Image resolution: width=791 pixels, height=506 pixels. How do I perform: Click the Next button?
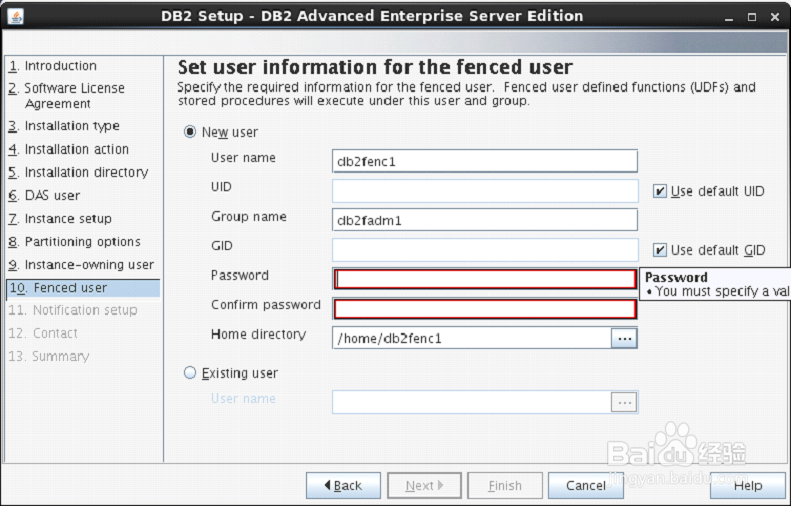point(424,485)
